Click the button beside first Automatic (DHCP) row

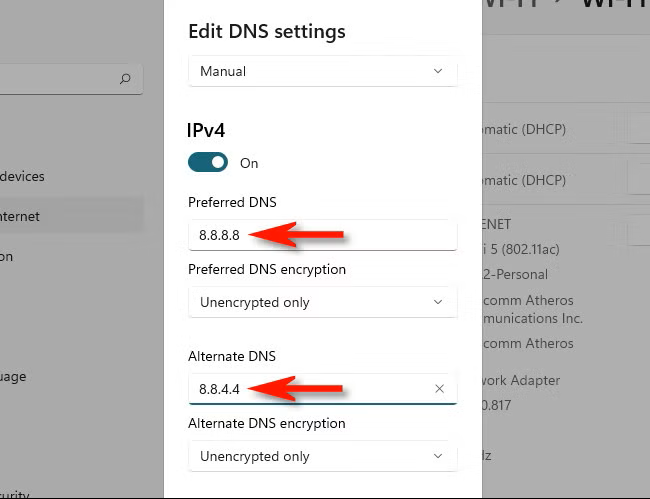tap(638, 127)
